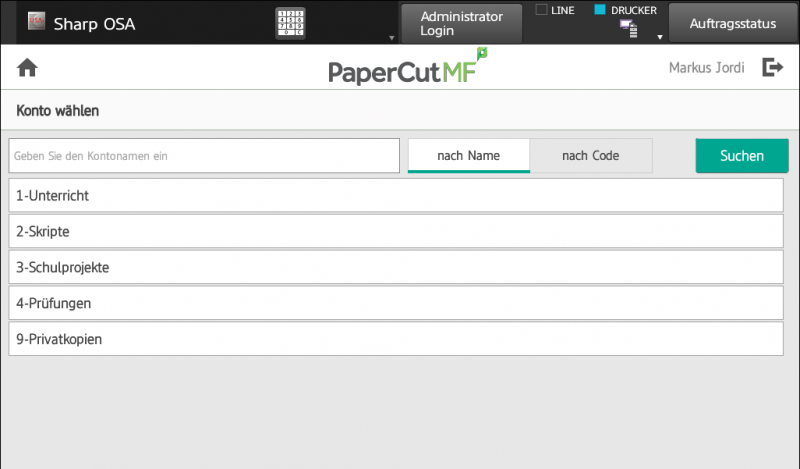800x469 pixels.
Task: Select the 9-Privatkopien account
Action: click(x=395, y=340)
